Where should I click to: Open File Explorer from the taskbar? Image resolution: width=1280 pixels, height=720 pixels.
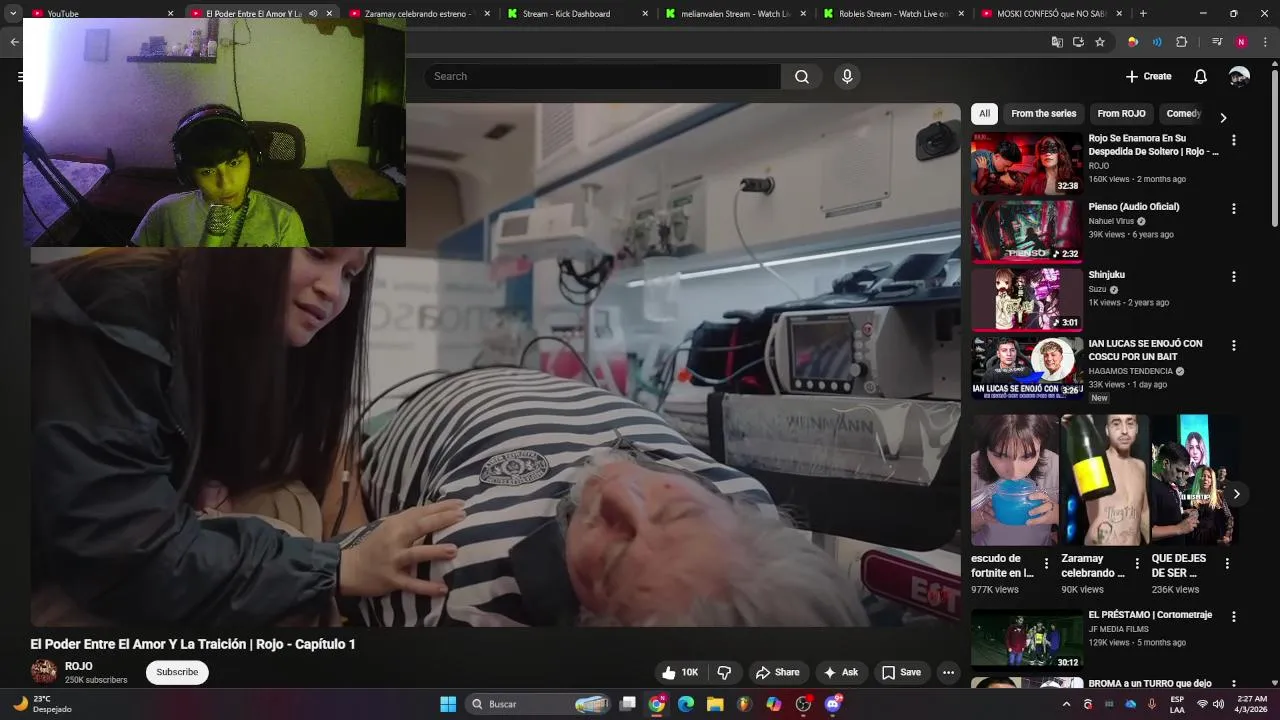[x=715, y=704]
